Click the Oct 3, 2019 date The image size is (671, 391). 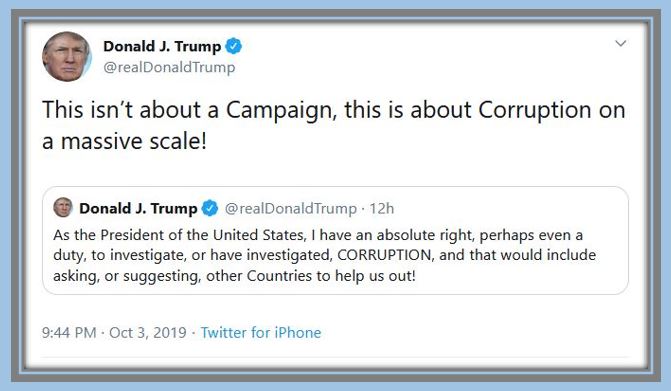[x=148, y=332]
